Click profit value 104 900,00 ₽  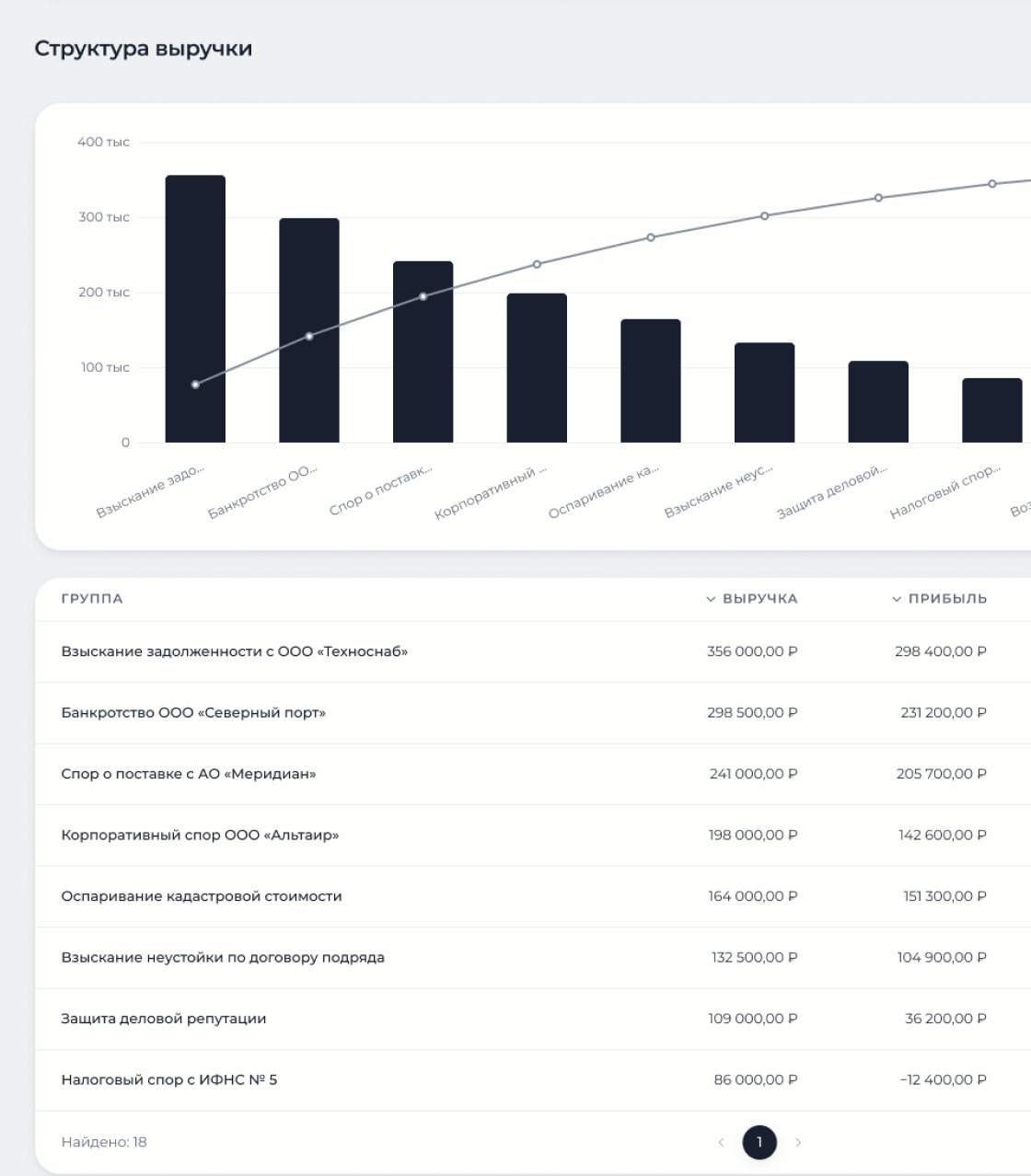(x=942, y=958)
